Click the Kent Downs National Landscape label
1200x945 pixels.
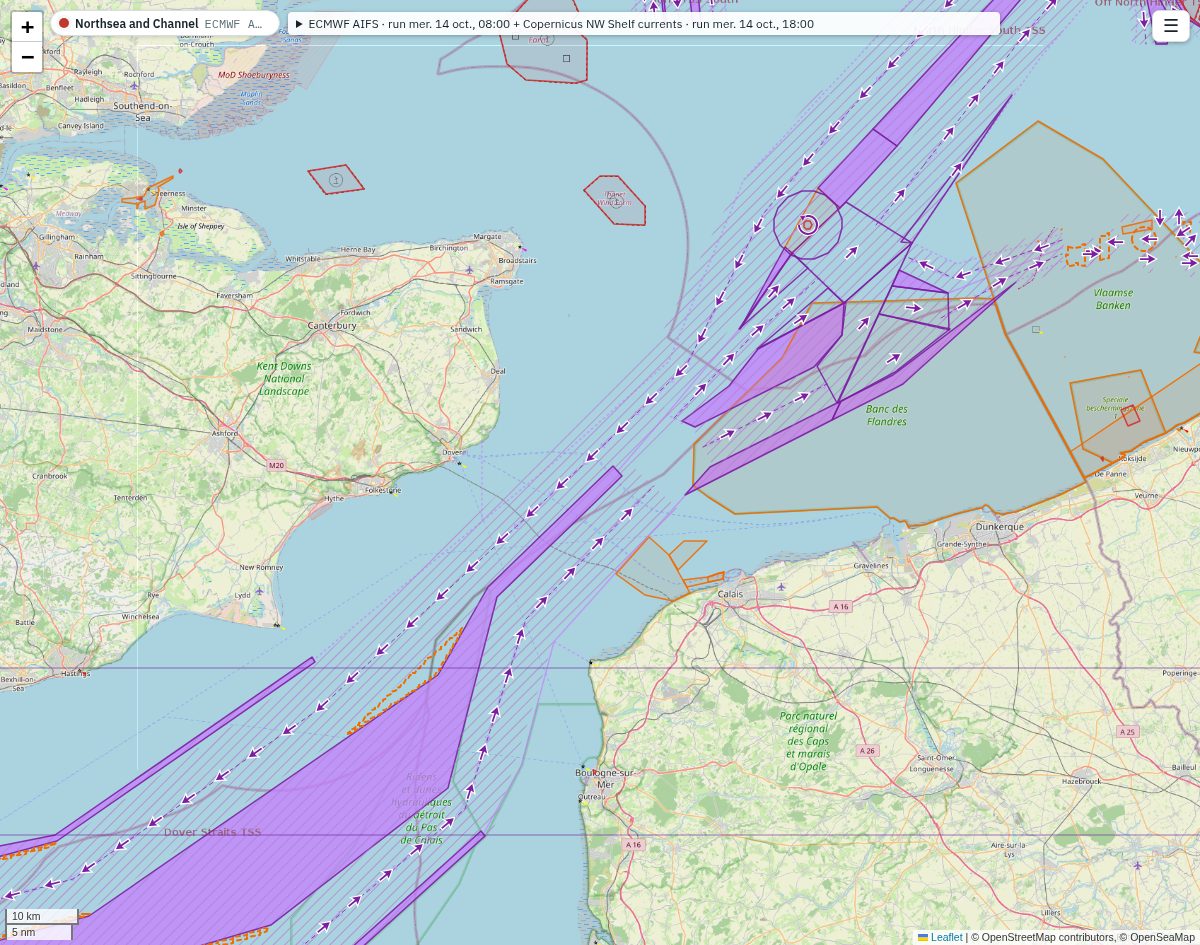click(284, 378)
